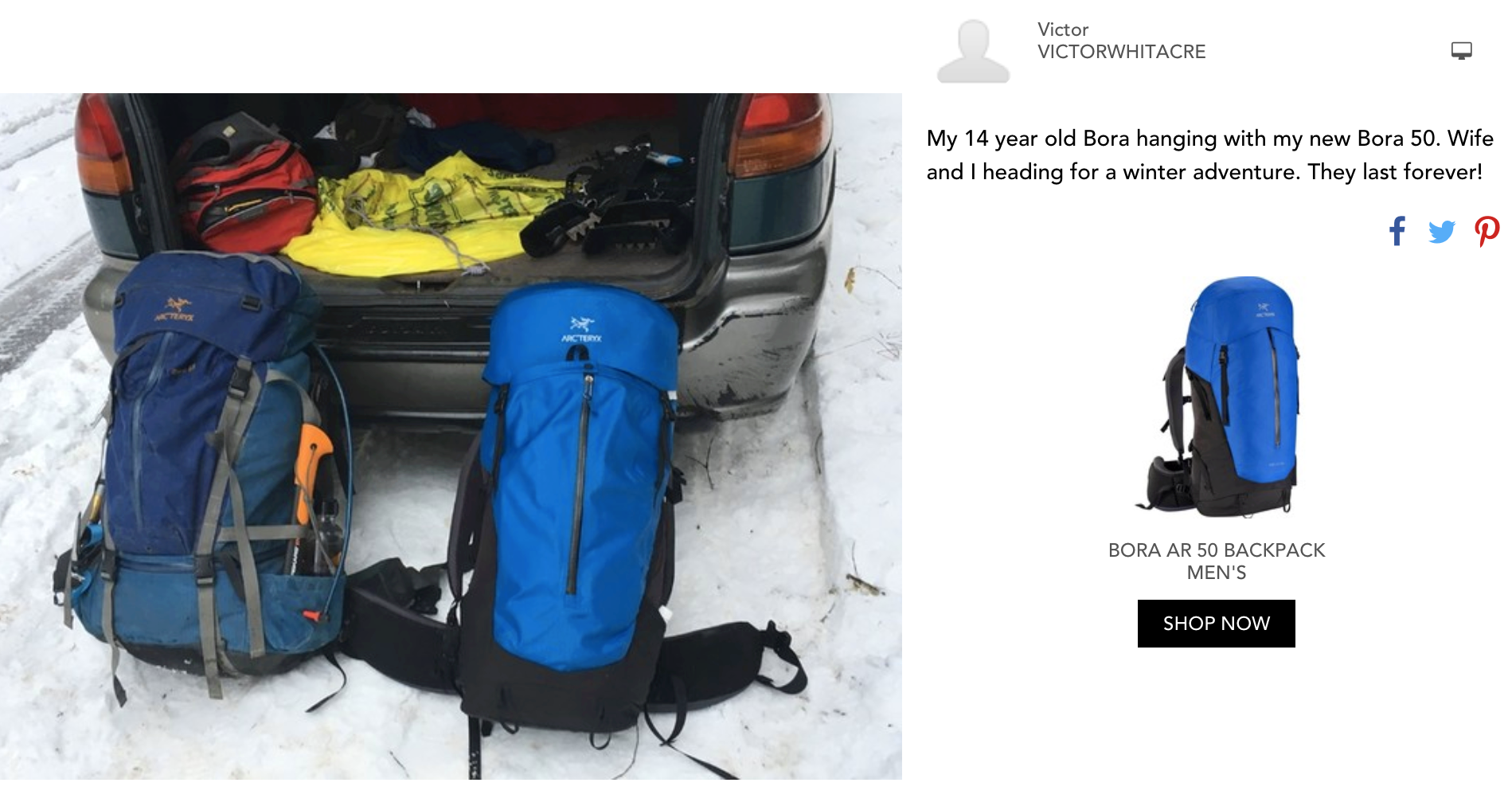
Task: Click the Arc'teryx logo on bright blue pack
Action: click(x=582, y=329)
